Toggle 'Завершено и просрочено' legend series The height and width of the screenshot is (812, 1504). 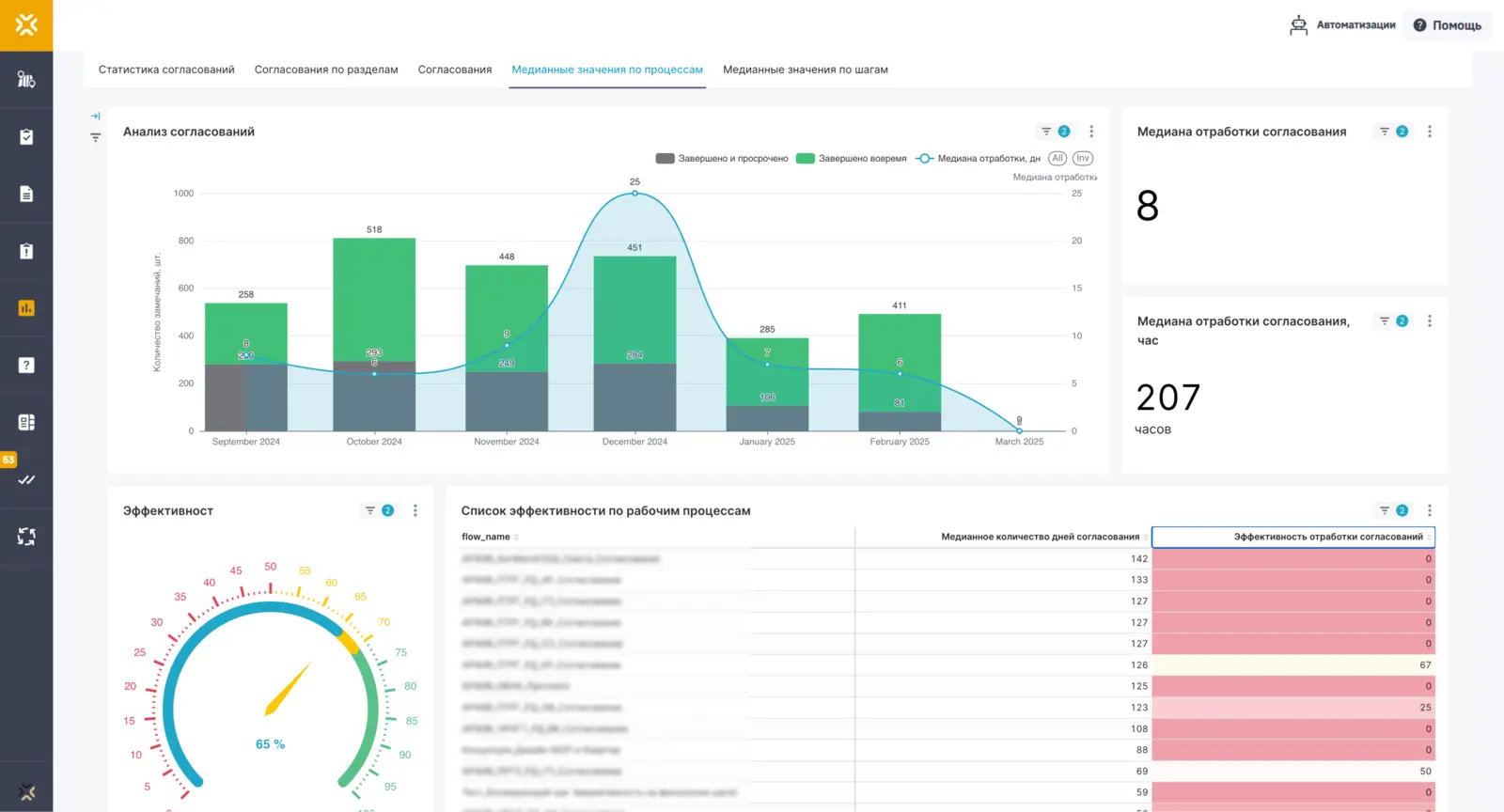[x=722, y=159]
